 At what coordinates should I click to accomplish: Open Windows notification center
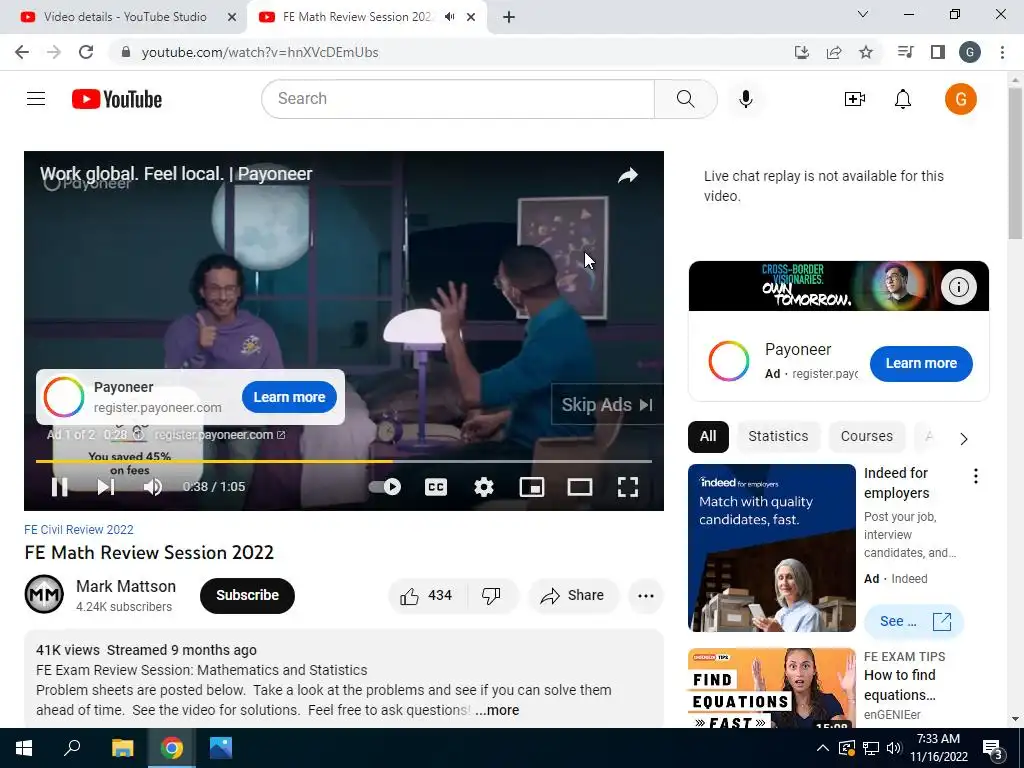tap(993, 749)
